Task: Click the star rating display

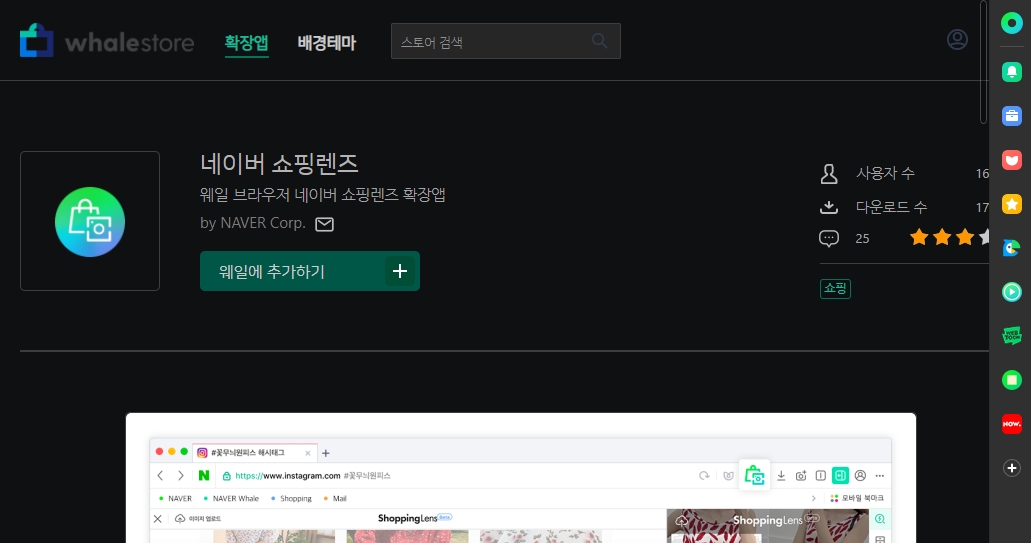Action: pos(949,237)
